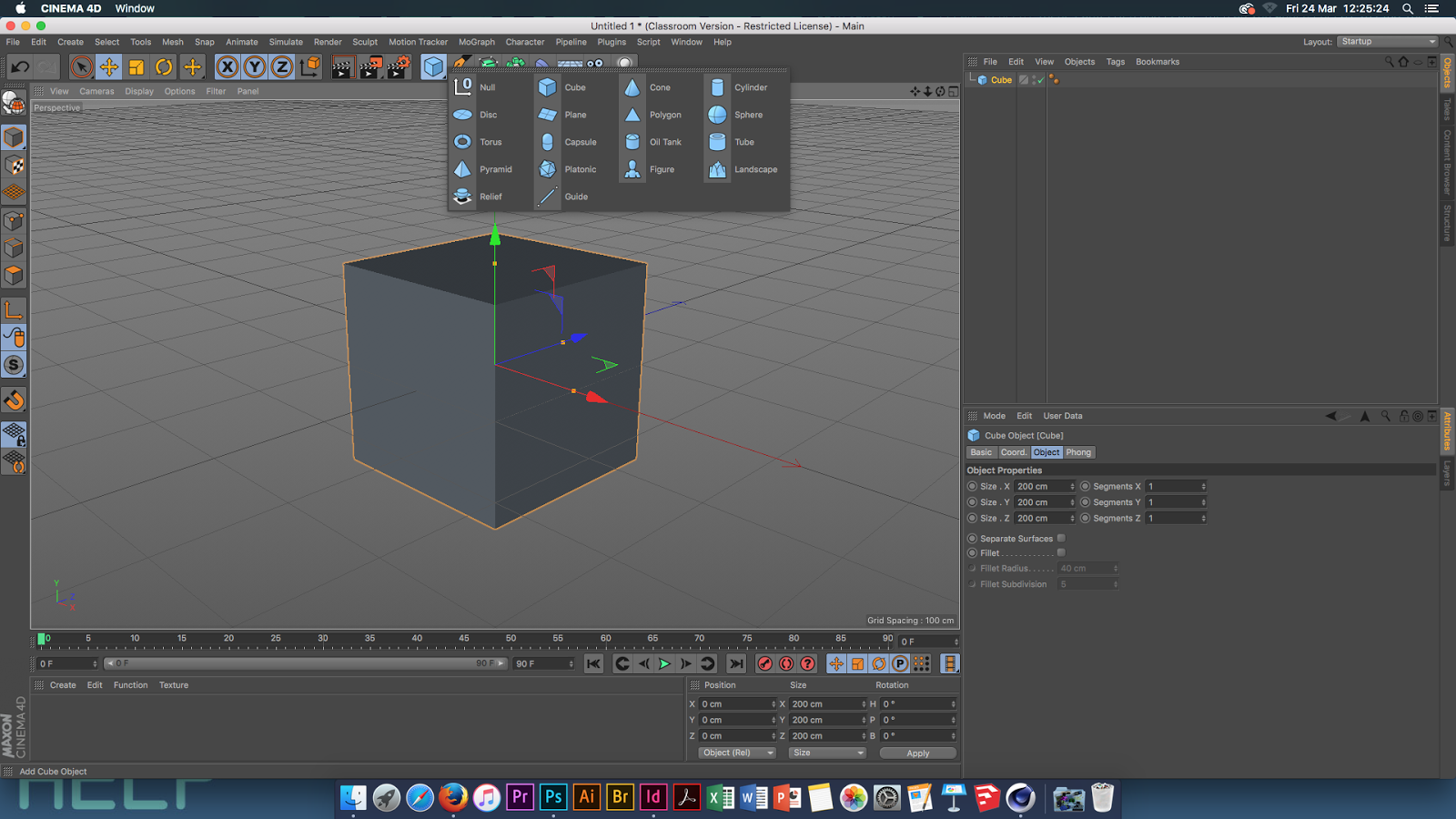Open the Layout Startup dropdown

[x=1387, y=42]
